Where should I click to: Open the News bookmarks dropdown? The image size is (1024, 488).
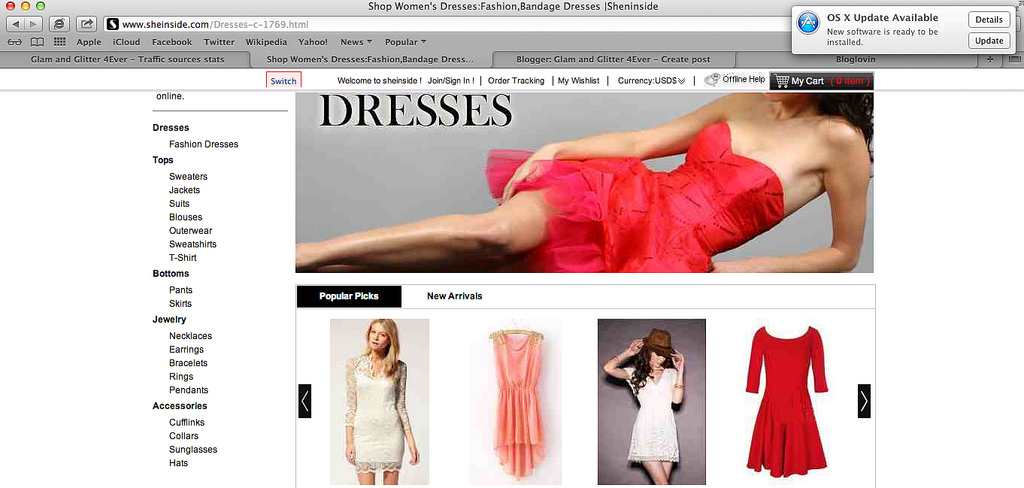pyautogui.click(x=356, y=42)
